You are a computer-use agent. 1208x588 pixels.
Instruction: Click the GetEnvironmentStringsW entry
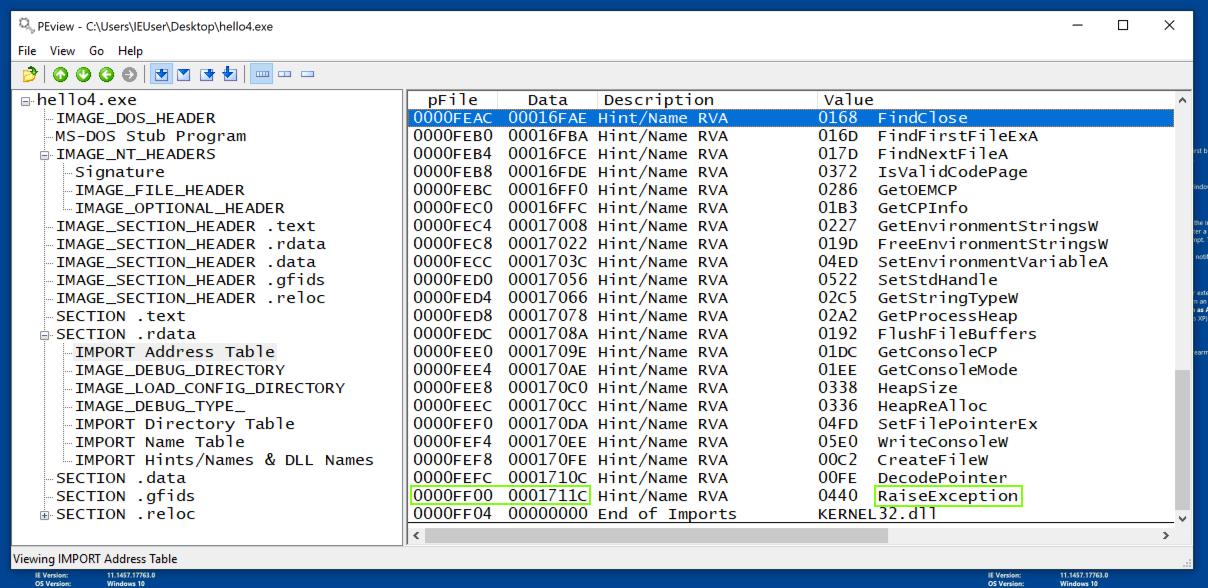point(988,226)
